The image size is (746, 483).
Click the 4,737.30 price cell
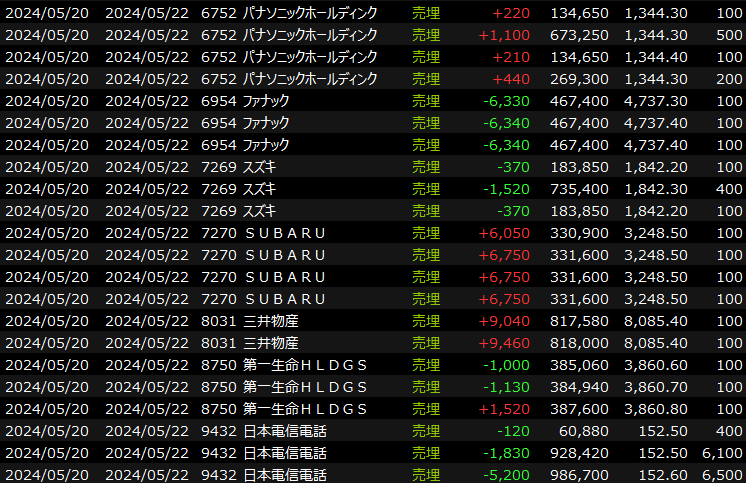655,101
